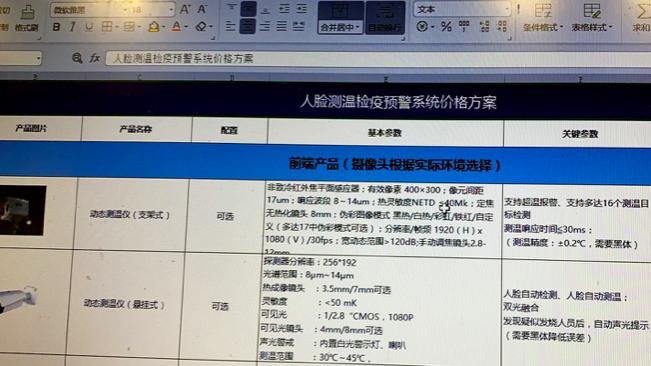Increase font size with the A+ icon
The image size is (651, 366).
[185, 9]
